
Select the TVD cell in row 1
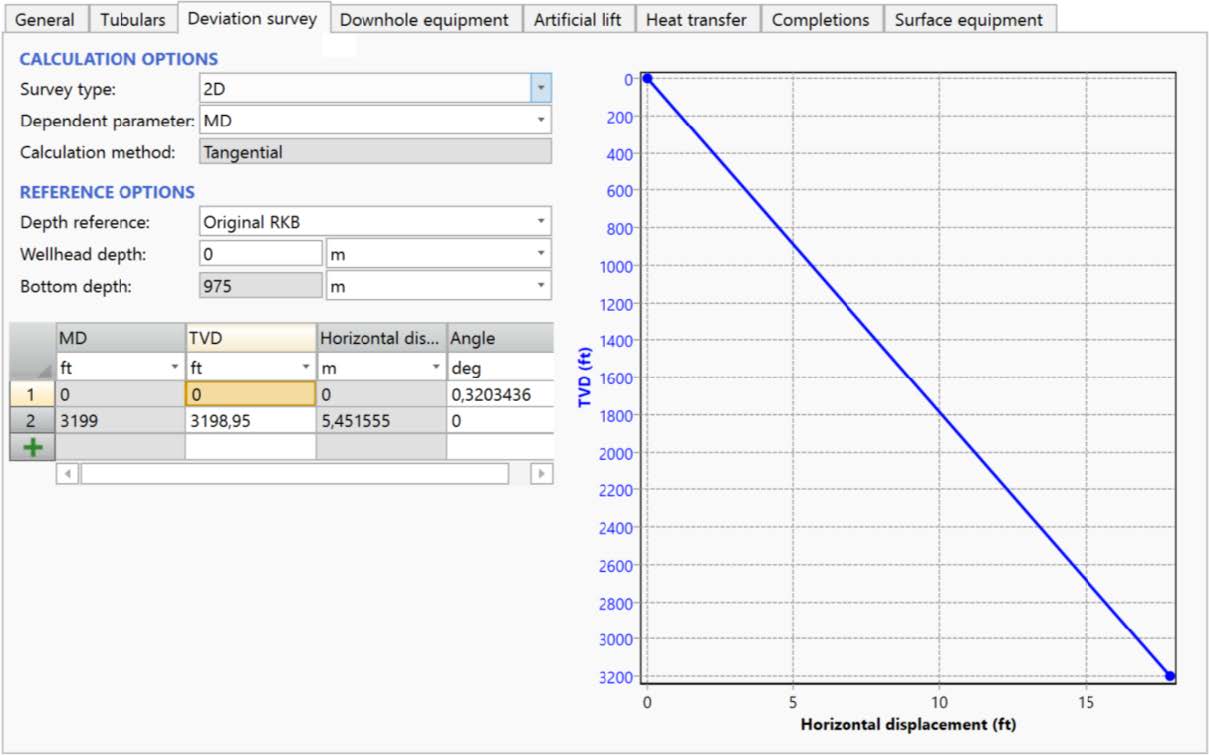pyautogui.click(x=250, y=394)
